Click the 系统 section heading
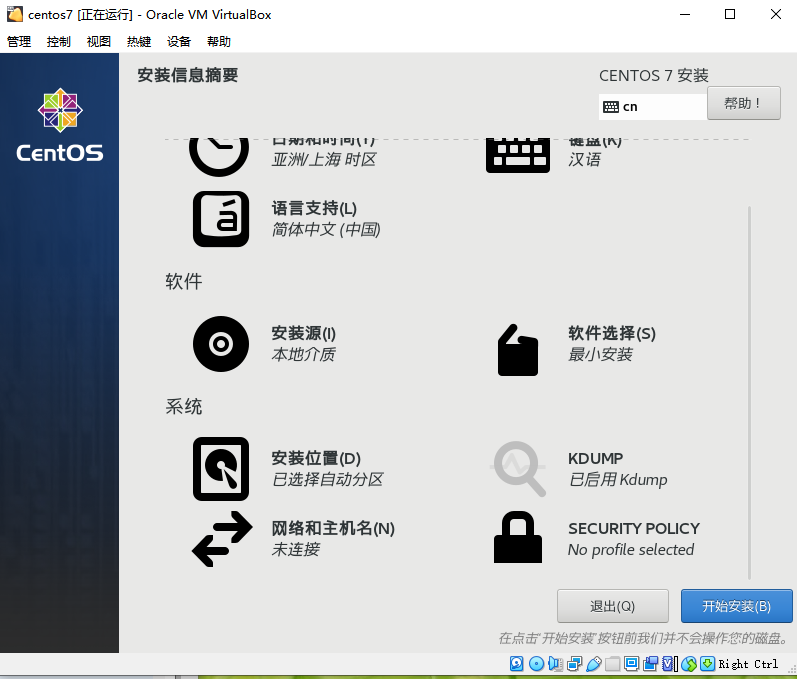 [183, 407]
